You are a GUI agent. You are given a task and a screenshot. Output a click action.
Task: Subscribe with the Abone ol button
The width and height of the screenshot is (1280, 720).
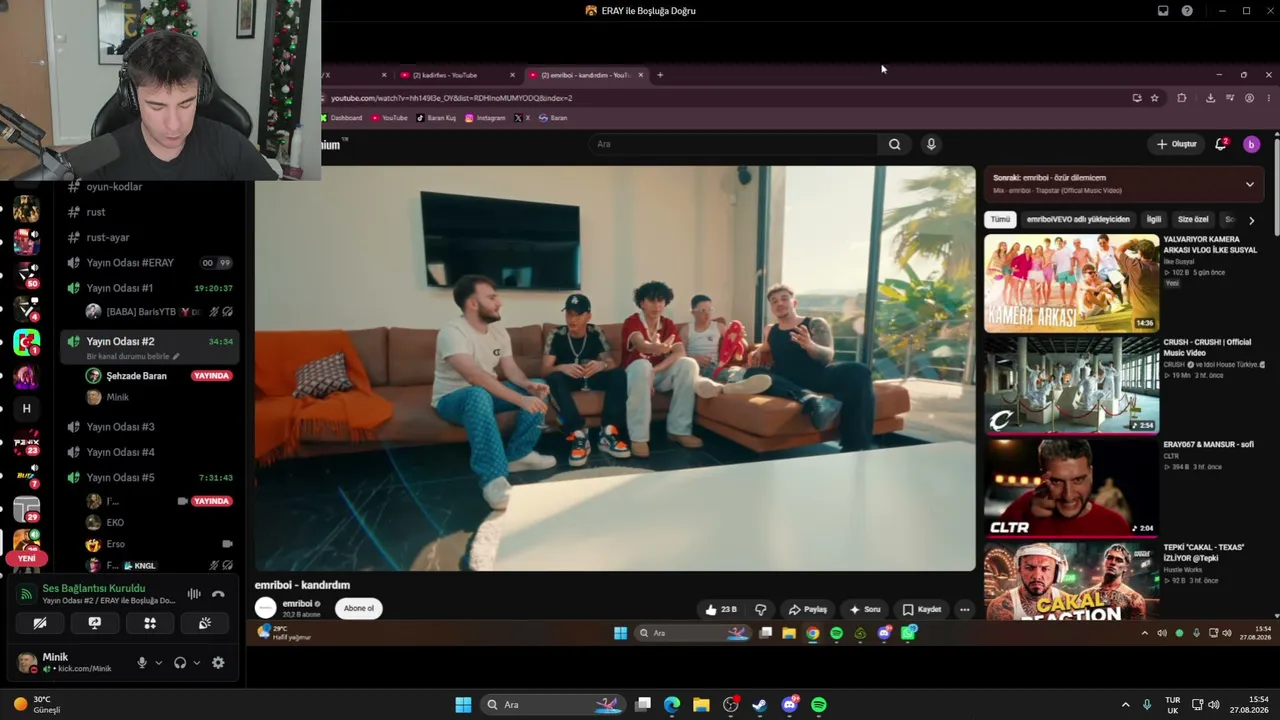point(359,608)
